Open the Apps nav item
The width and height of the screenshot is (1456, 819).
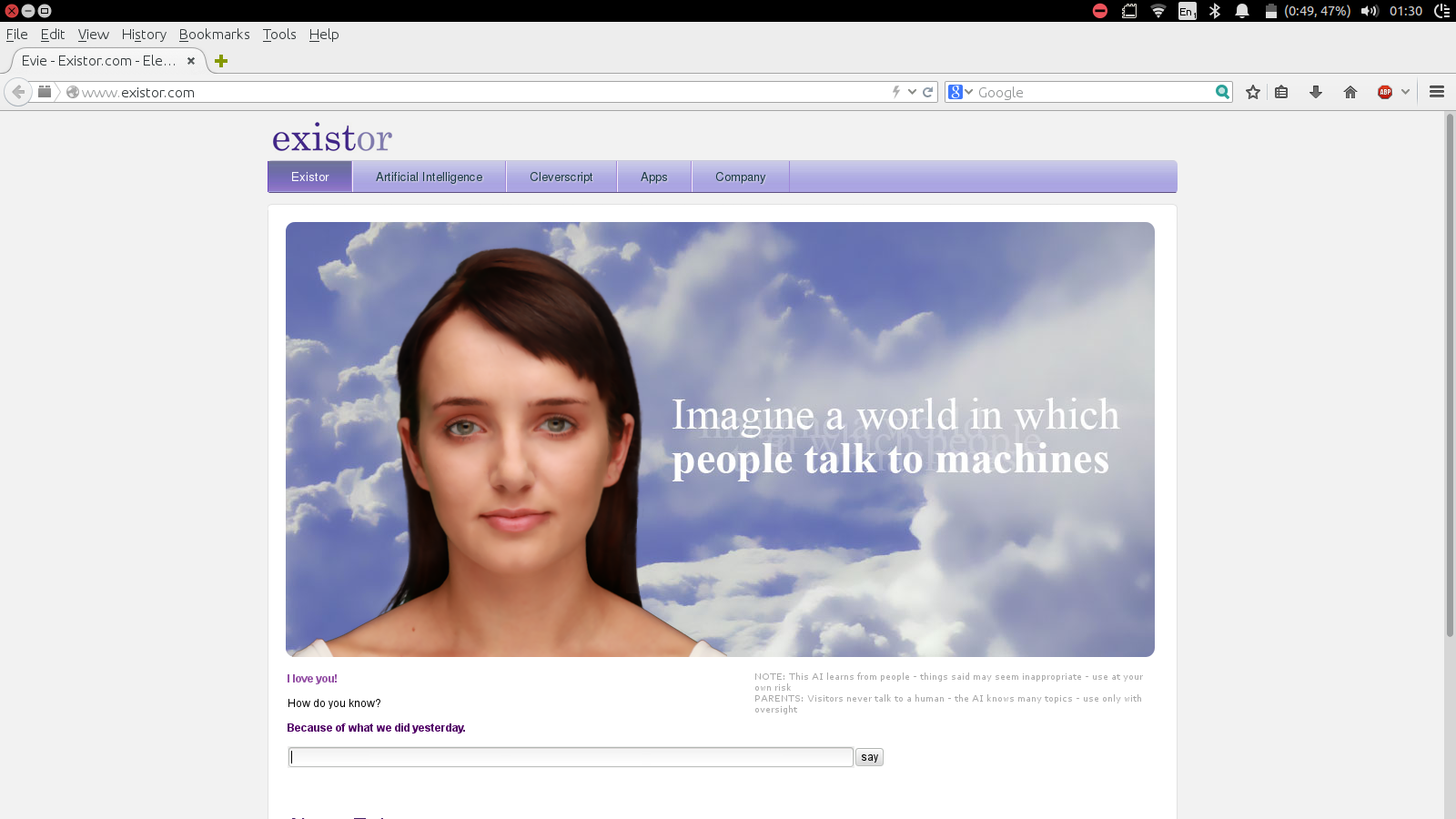pyautogui.click(x=653, y=177)
